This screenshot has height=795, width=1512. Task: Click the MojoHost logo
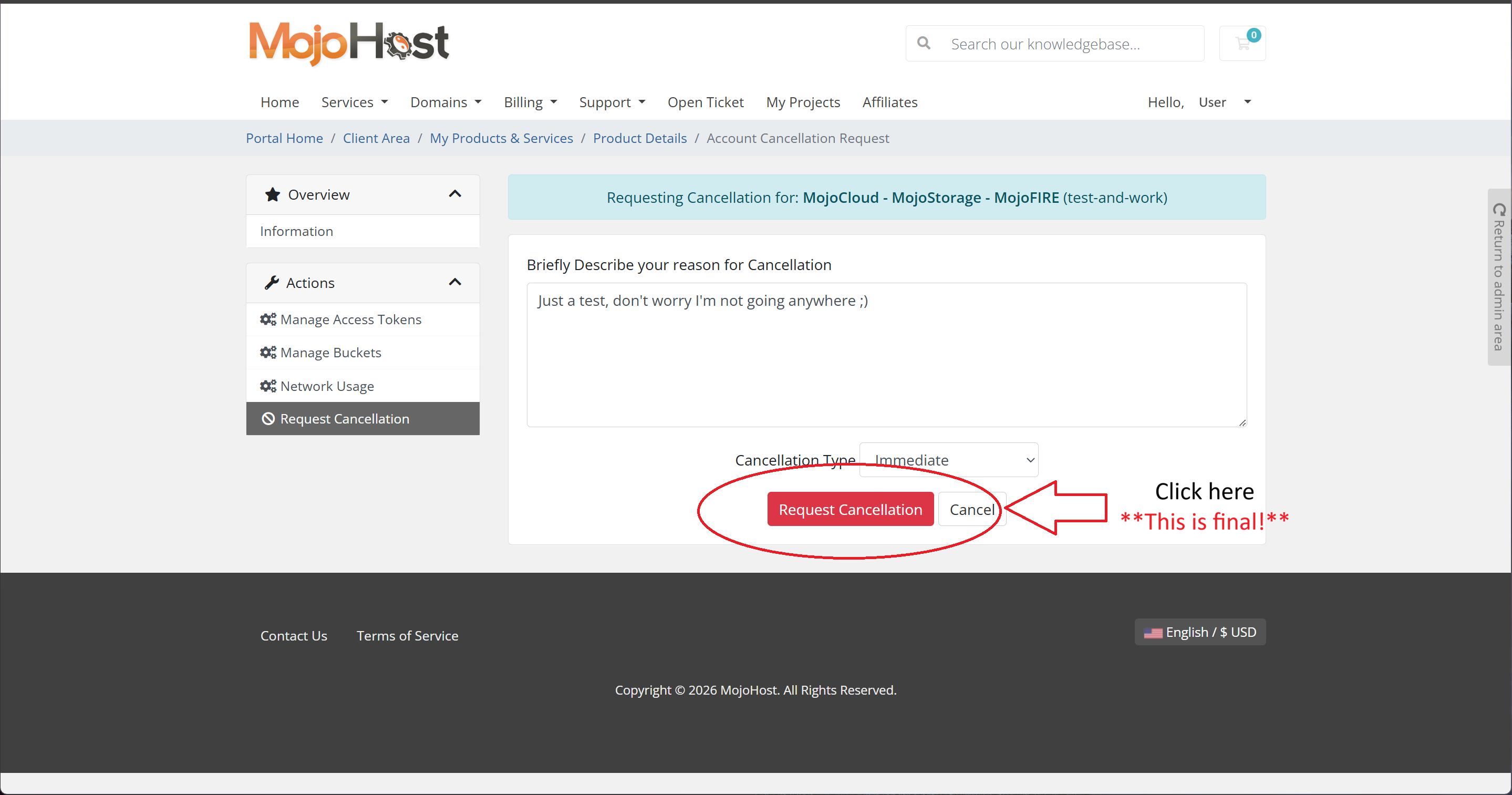[349, 43]
